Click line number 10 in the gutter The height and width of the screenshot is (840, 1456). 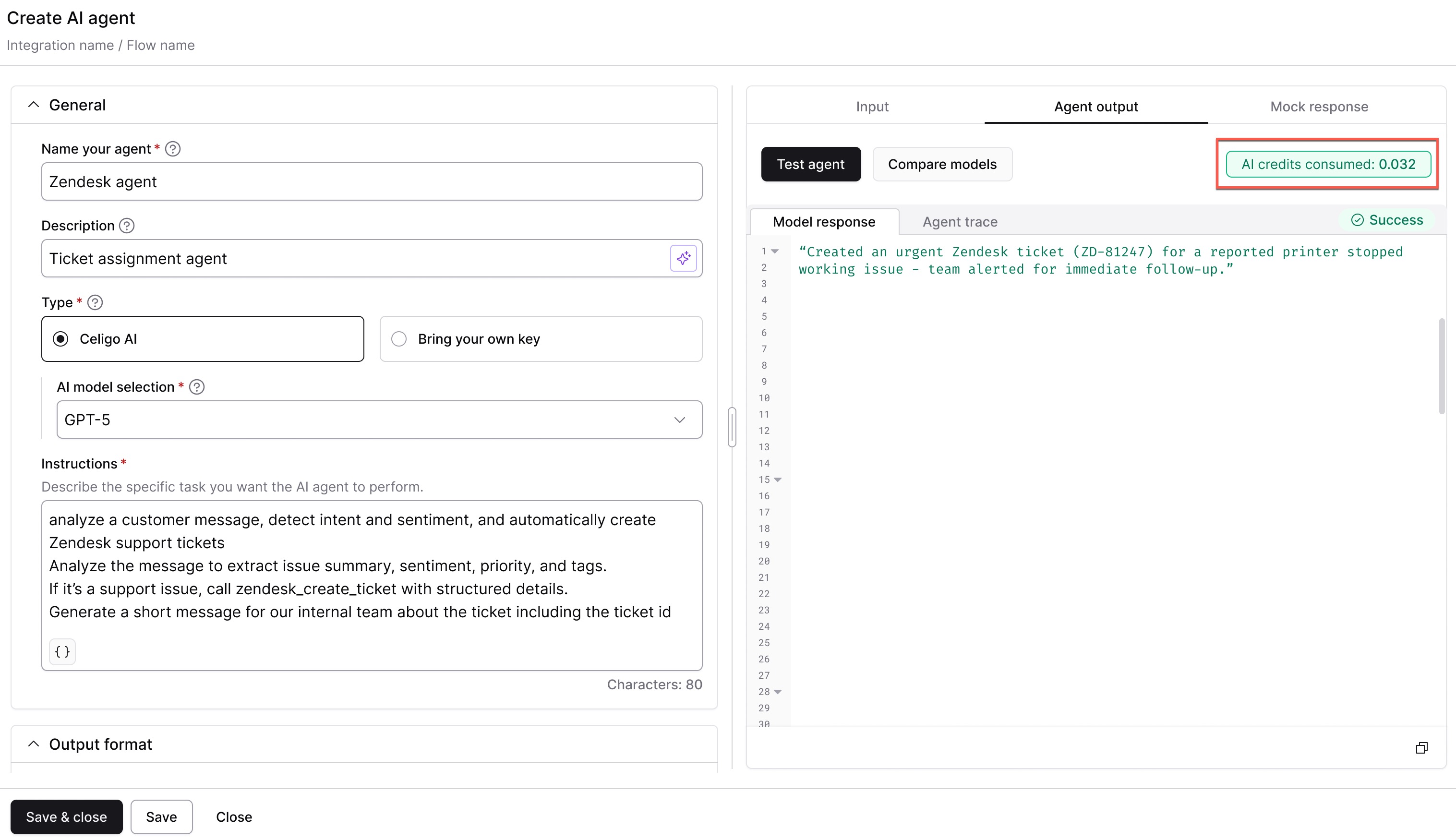pos(764,397)
